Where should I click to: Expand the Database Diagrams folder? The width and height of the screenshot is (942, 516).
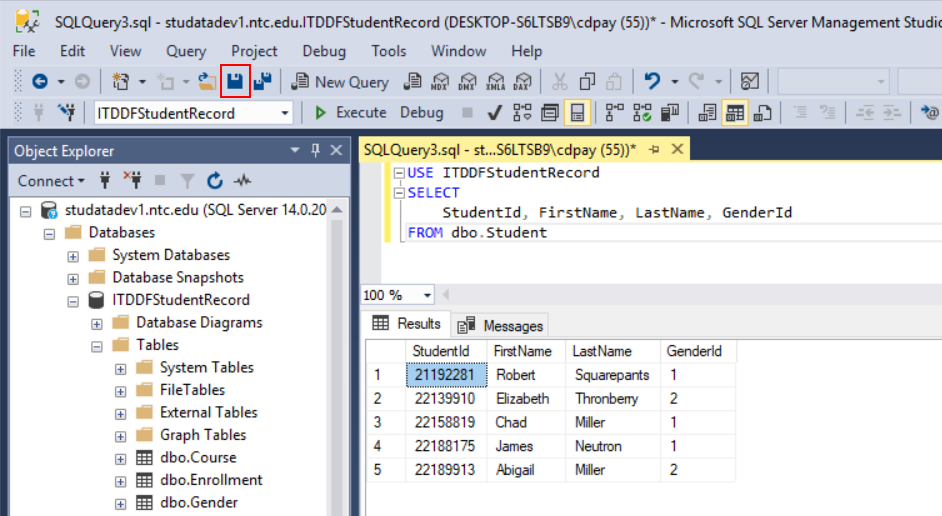pos(97,324)
